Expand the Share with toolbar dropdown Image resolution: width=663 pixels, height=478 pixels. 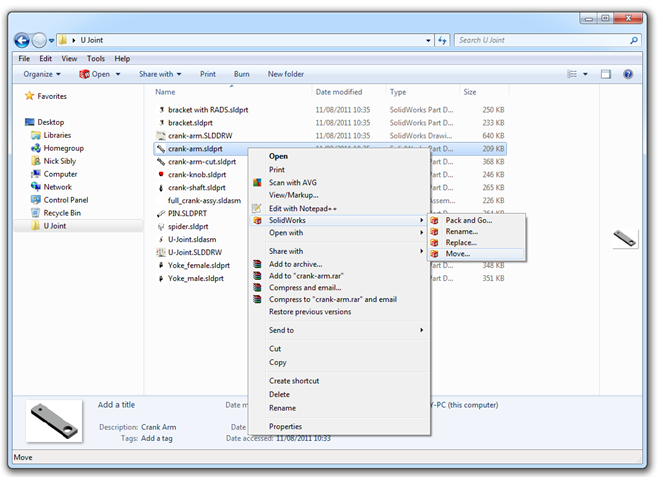pyautogui.click(x=160, y=74)
